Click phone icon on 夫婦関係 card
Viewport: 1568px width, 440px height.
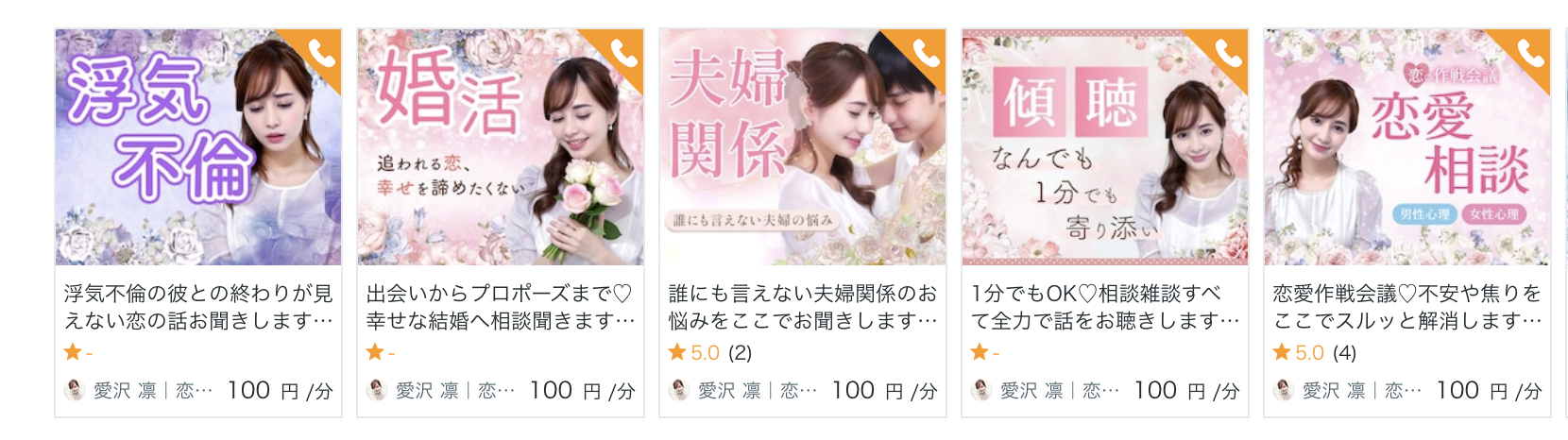click(x=927, y=54)
